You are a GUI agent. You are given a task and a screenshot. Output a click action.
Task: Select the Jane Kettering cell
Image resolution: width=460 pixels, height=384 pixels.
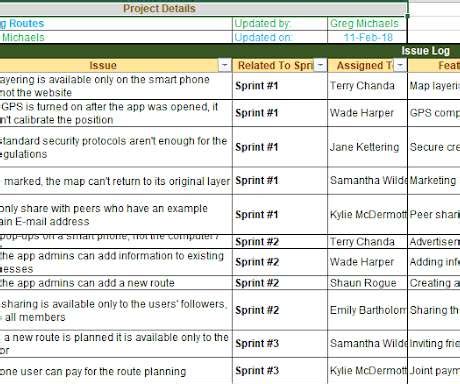click(x=367, y=147)
